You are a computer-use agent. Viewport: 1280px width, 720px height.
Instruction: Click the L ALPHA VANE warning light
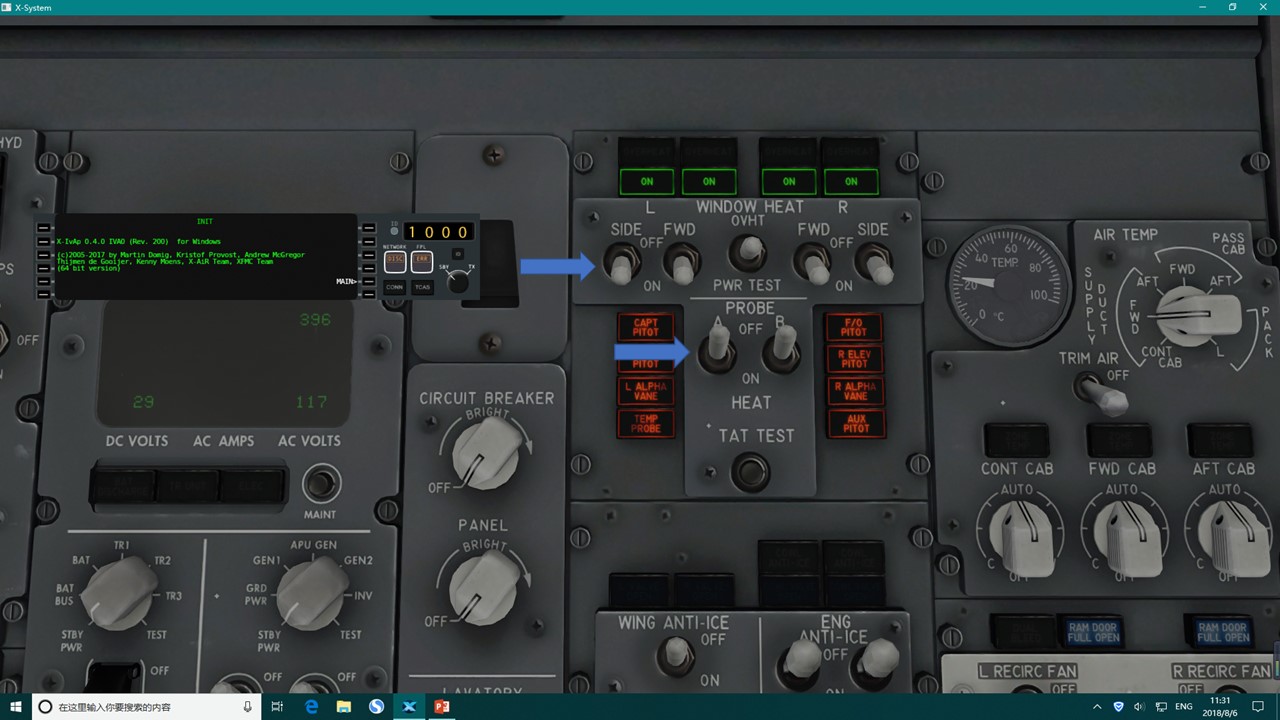click(646, 390)
